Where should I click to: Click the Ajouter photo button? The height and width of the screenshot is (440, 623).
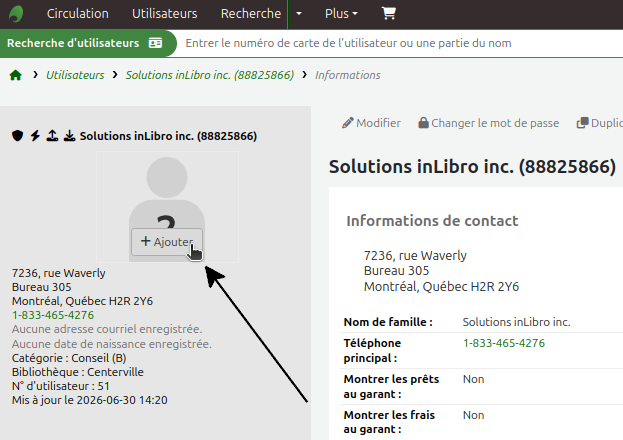tap(167, 242)
